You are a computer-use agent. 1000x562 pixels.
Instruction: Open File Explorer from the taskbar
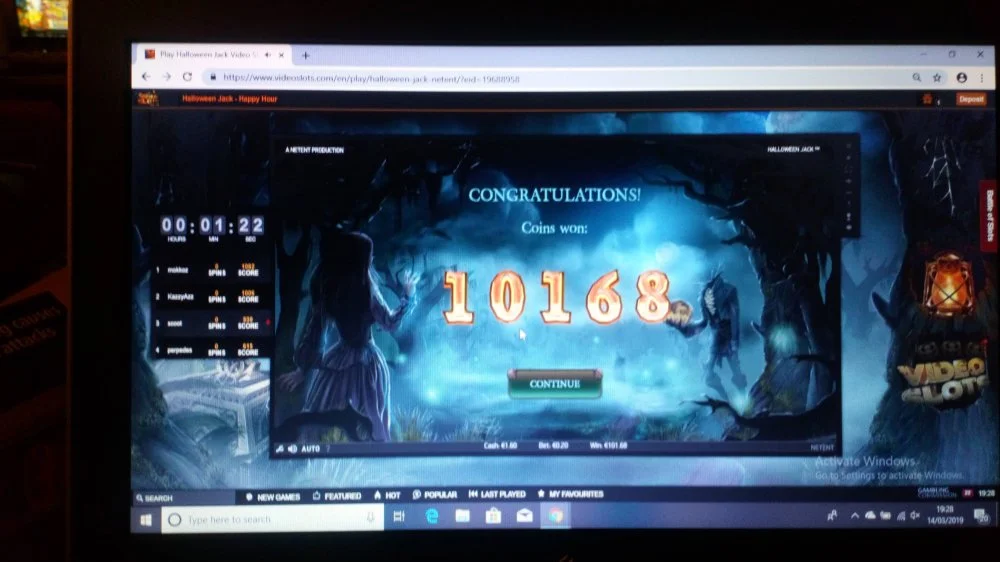tap(462, 515)
